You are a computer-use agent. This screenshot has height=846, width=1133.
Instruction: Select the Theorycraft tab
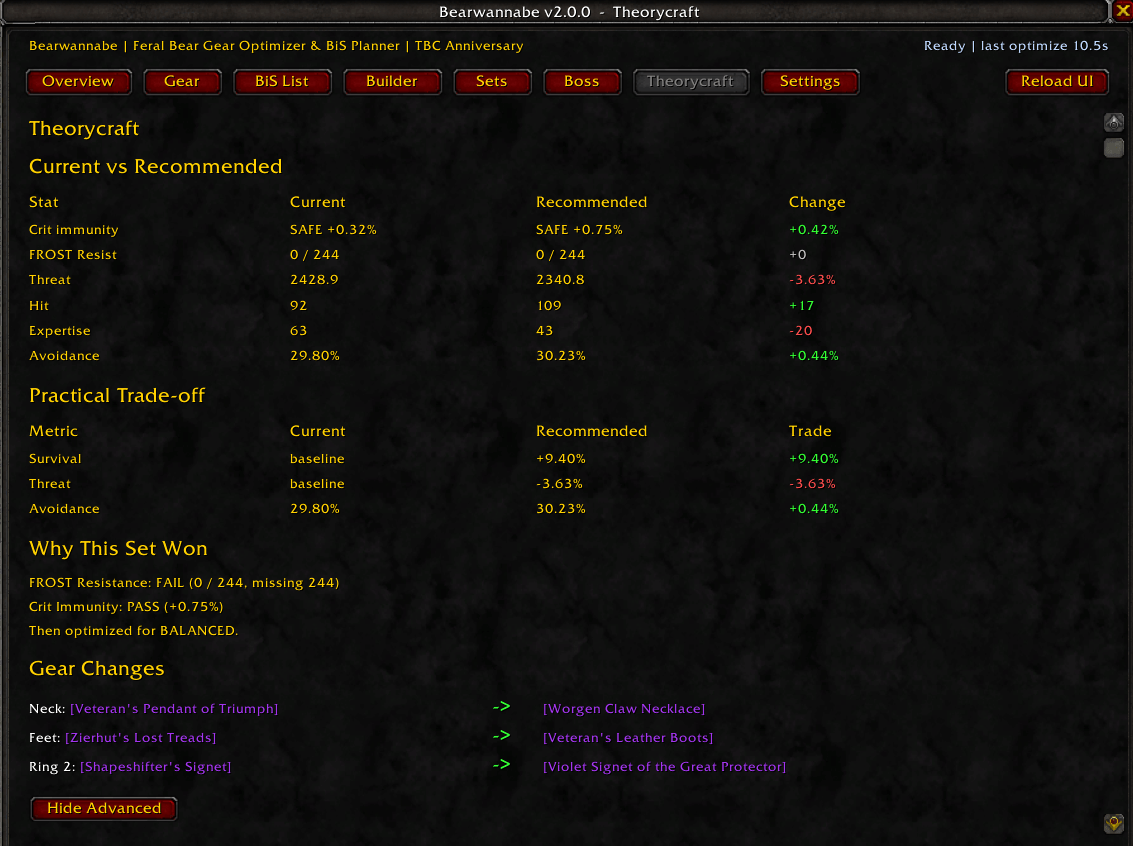tap(690, 82)
